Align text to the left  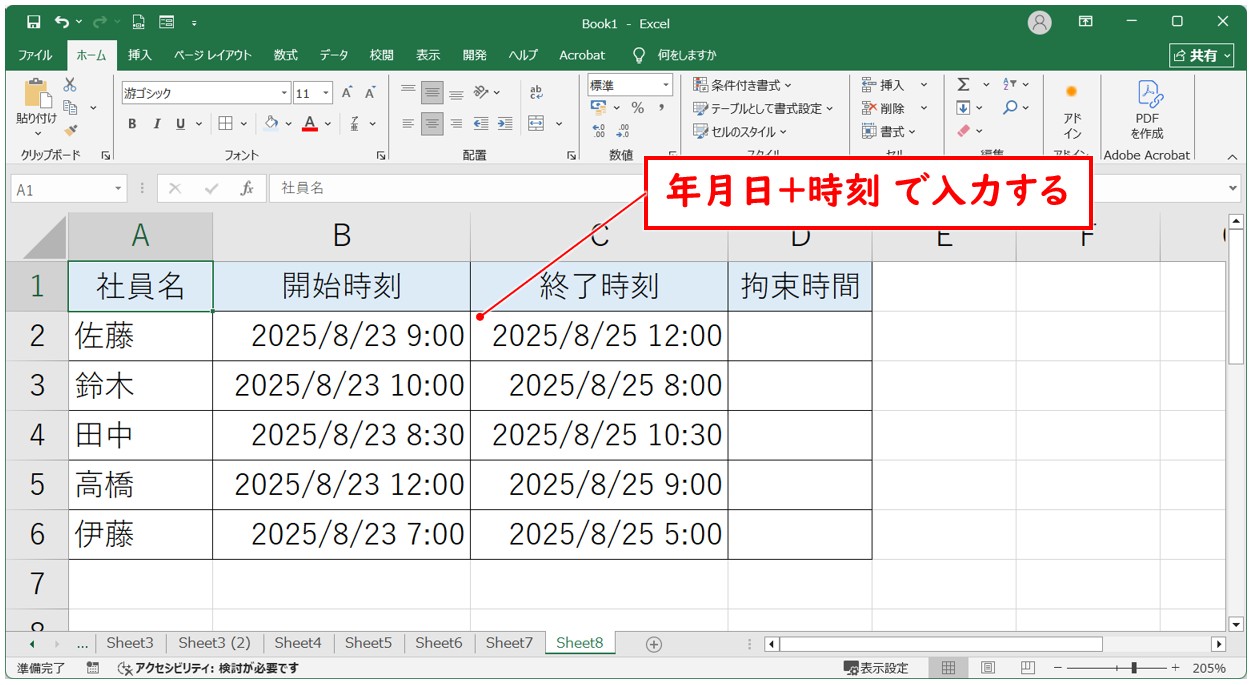[408, 124]
